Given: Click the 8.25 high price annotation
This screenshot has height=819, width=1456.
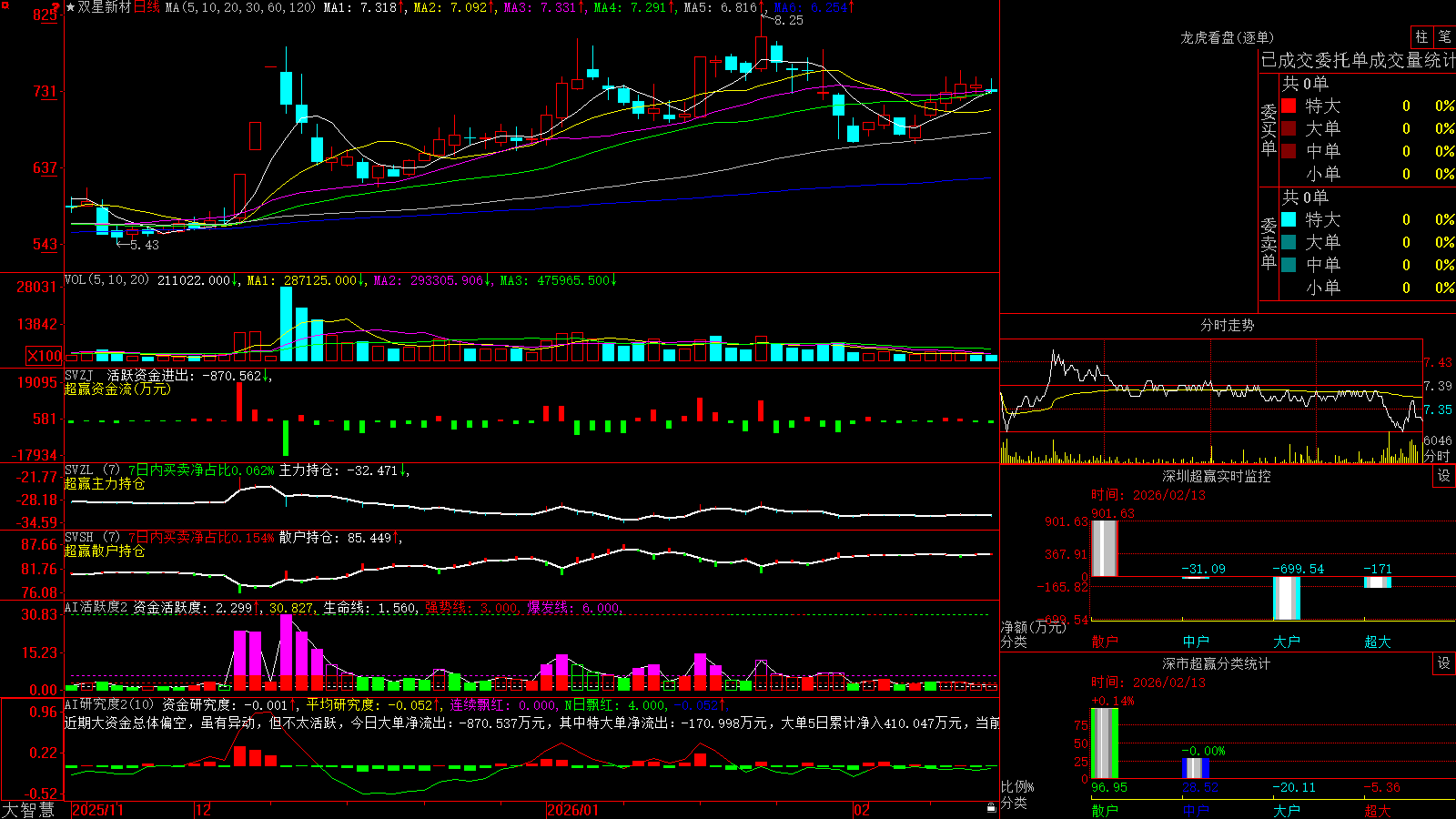Looking at the screenshot, I should (789, 20).
